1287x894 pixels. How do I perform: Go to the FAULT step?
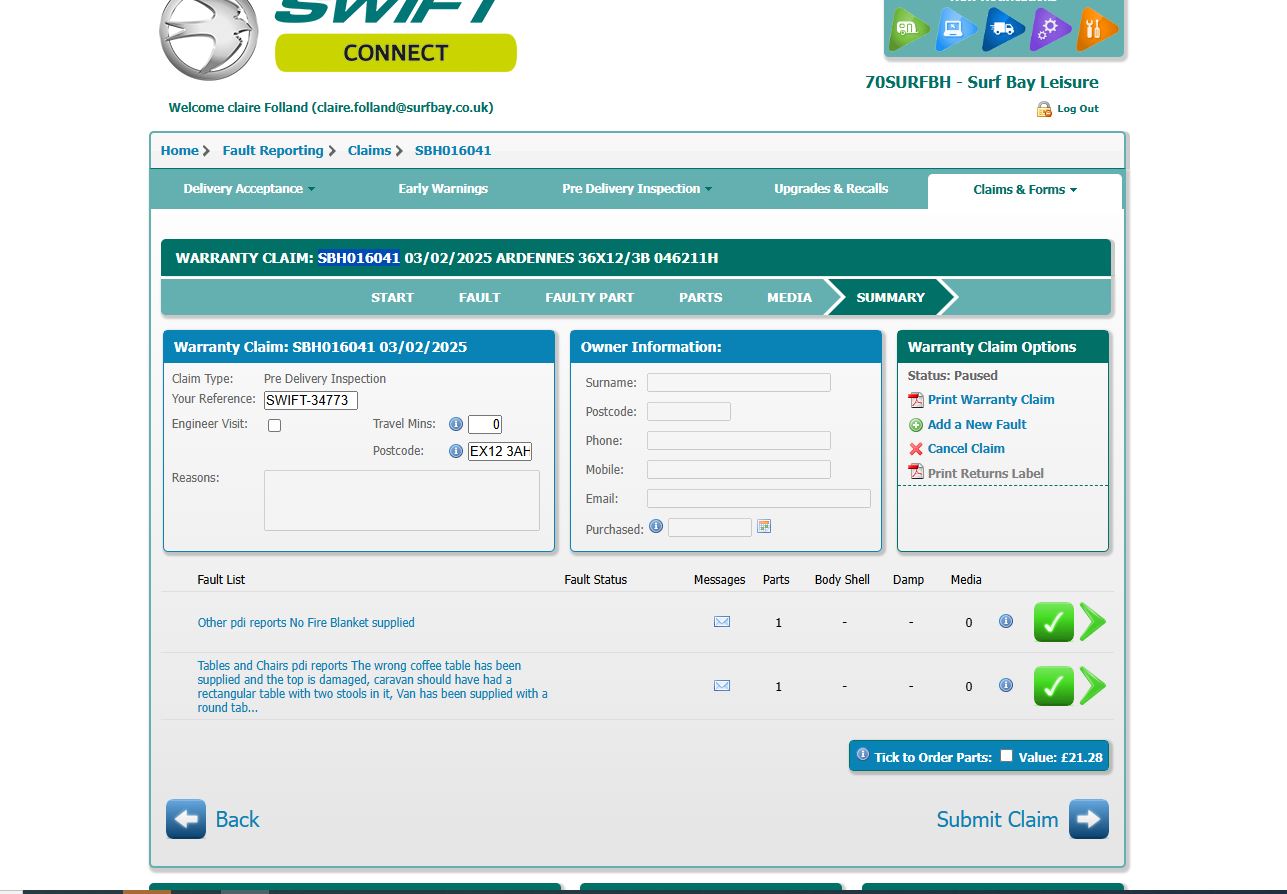480,297
